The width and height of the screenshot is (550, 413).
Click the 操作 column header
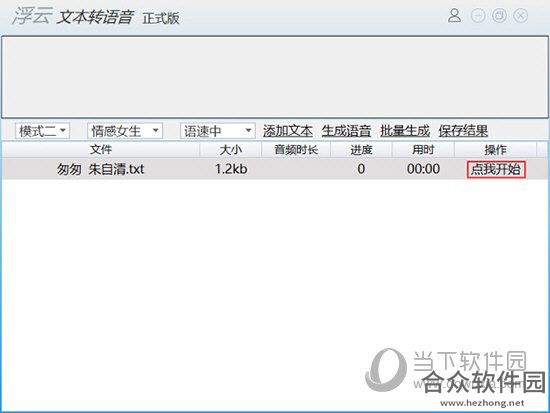coord(495,150)
